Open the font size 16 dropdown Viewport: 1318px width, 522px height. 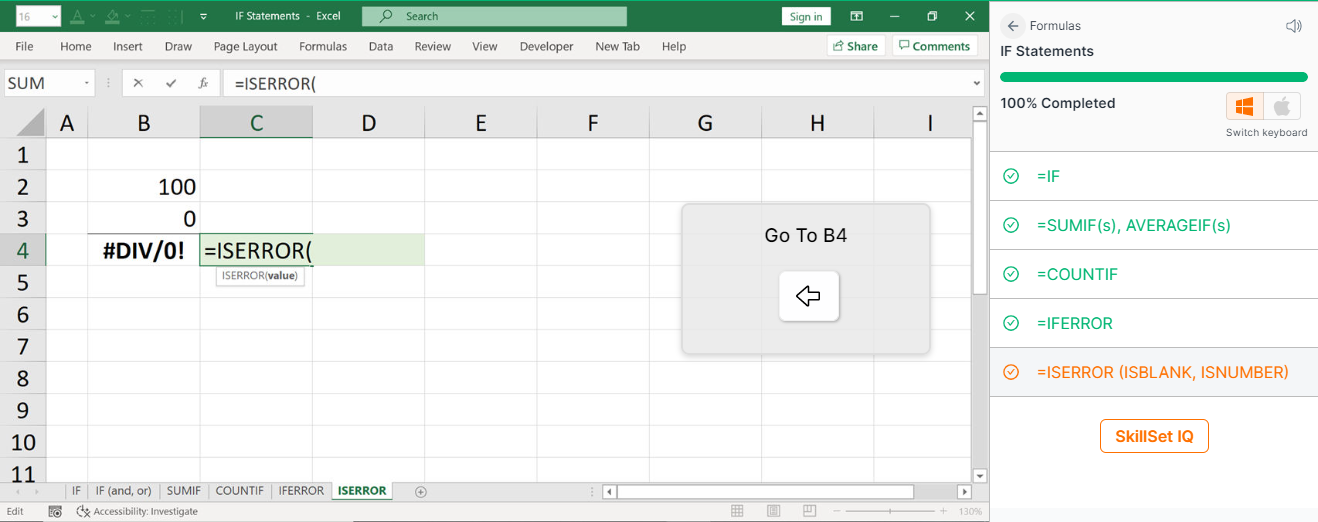pos(53,17)
